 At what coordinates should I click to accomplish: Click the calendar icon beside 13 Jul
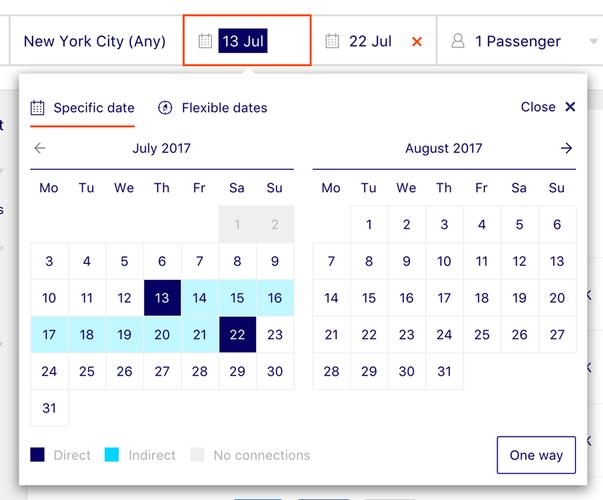tap(205, 41)
